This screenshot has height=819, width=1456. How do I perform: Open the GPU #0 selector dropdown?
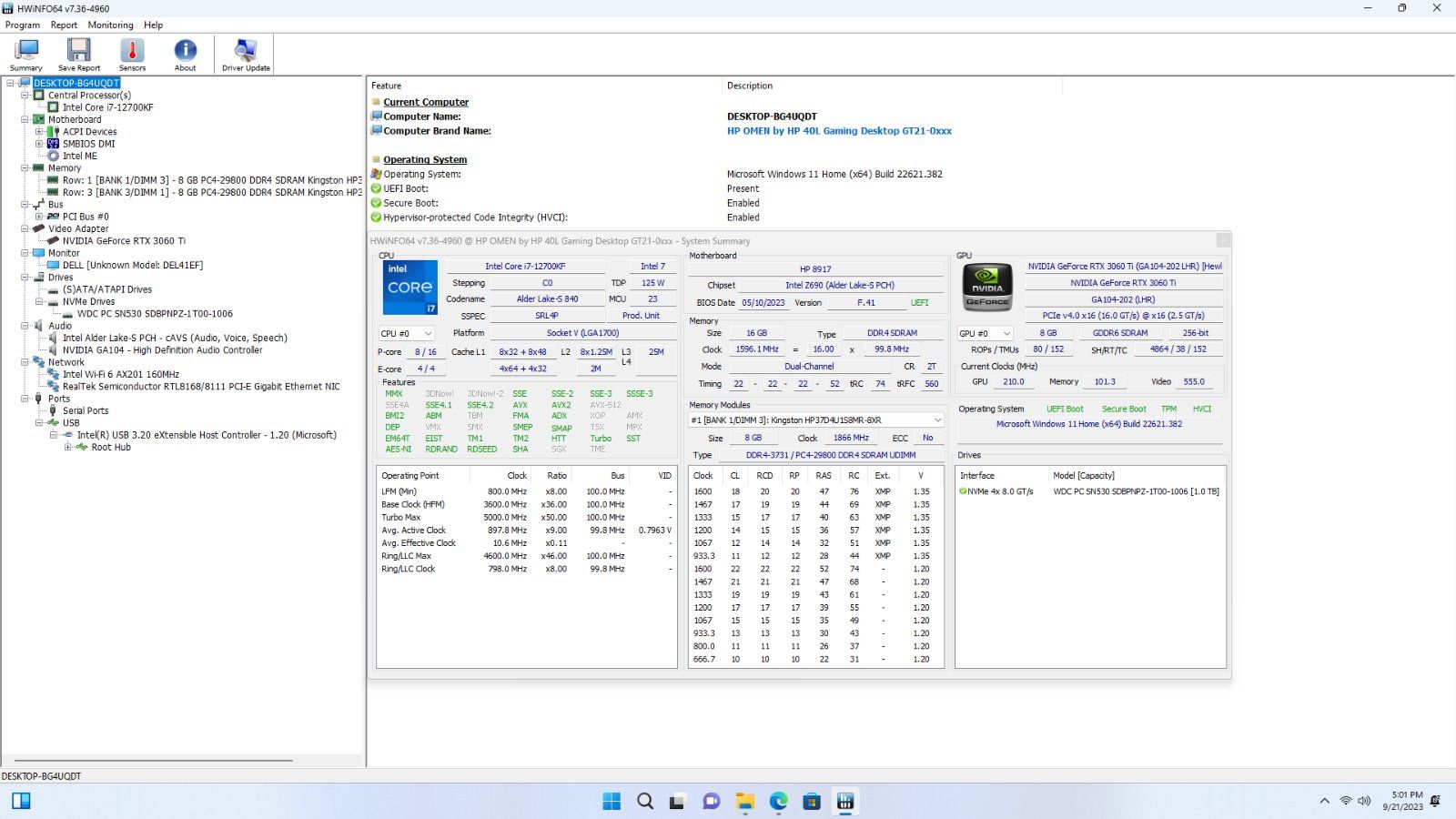point(986,334)
